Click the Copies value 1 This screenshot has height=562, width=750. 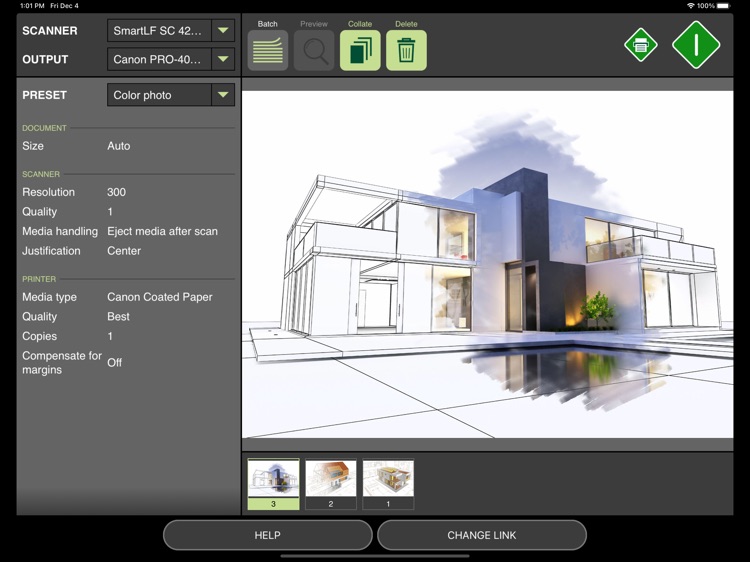[110, 336]
